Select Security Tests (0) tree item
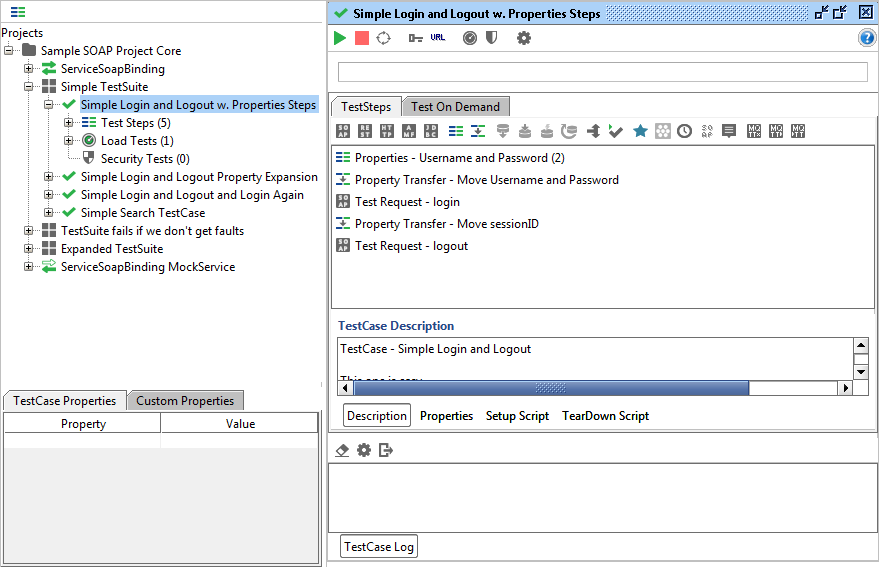This screenshot has height=567, width=879. click(x=145, y=159)
